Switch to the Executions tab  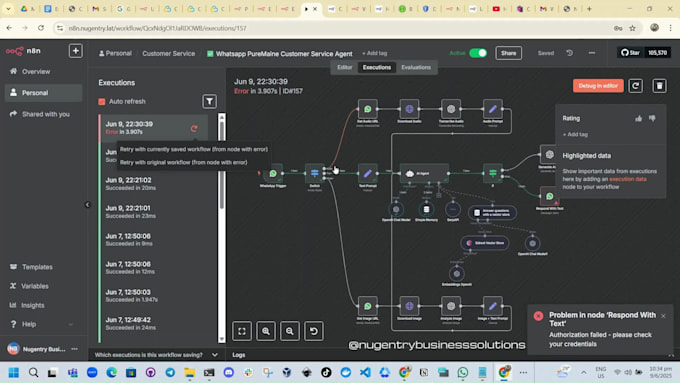pyautogui.click(x=376, y=67)
